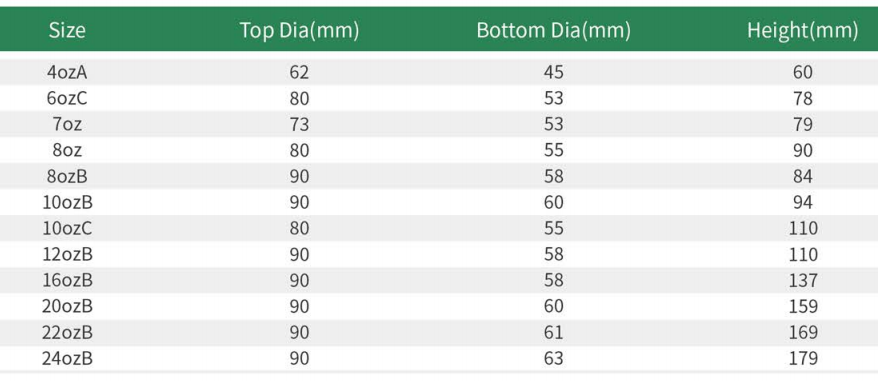The height and width of the screenshot is (381, 878).
Task: Select the 24ozB size cell
Action: tap(67, 359)
